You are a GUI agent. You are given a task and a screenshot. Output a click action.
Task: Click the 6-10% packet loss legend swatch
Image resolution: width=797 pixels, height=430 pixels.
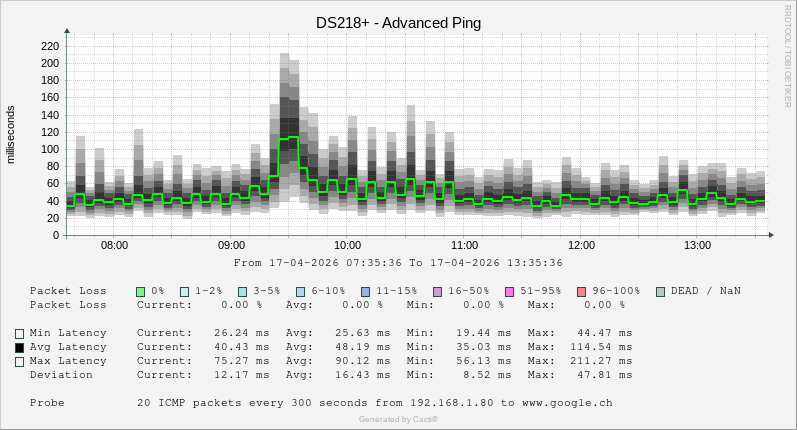[300, 291]
